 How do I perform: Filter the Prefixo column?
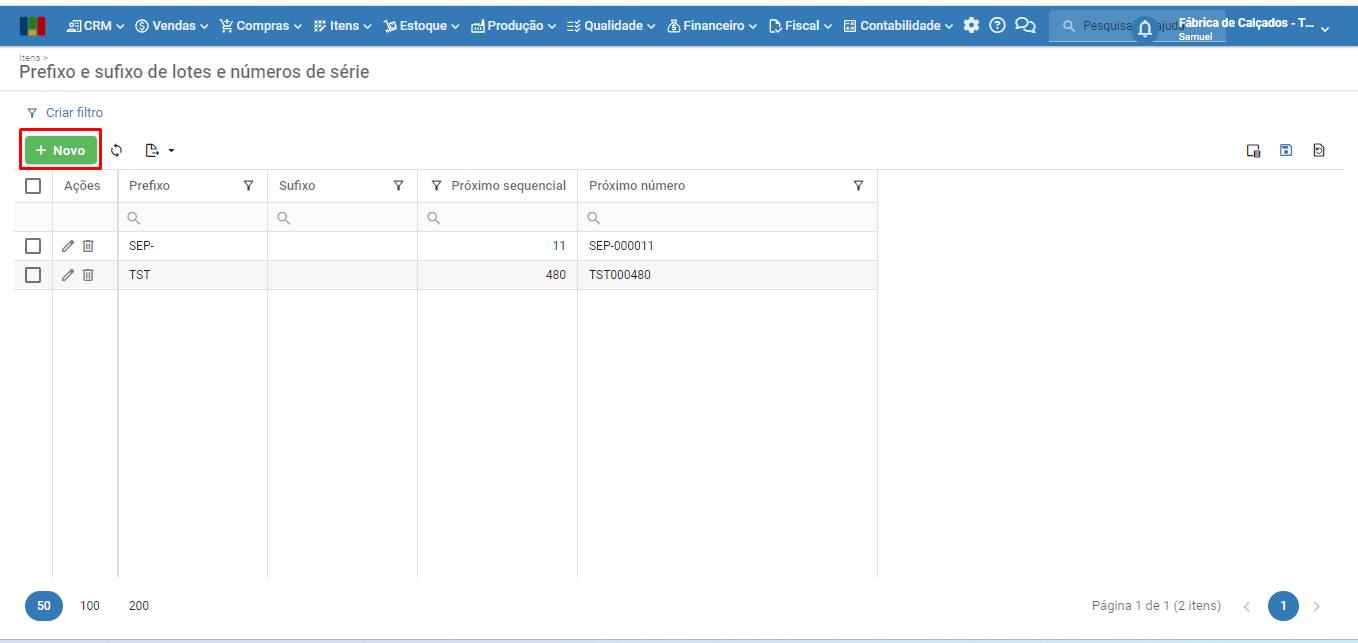tap(248, 186)
